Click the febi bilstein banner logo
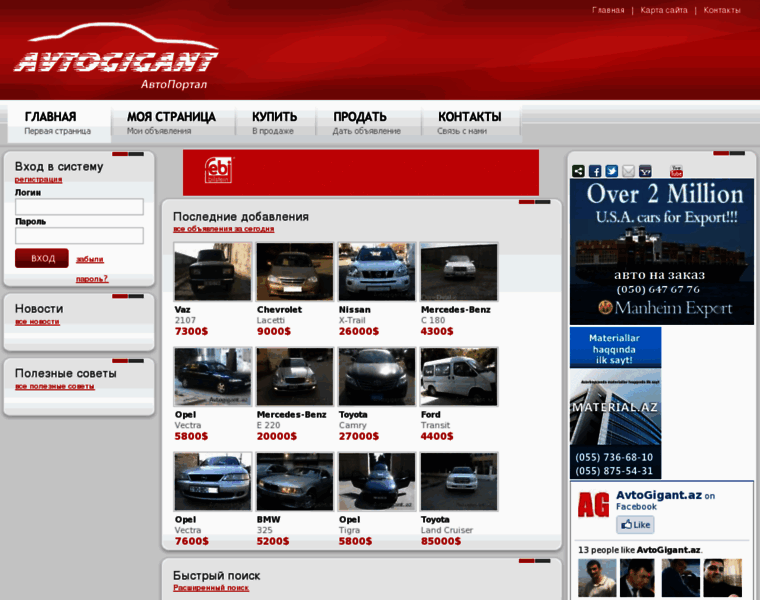This screenshot has width=760, height=600. click(218, 170)
